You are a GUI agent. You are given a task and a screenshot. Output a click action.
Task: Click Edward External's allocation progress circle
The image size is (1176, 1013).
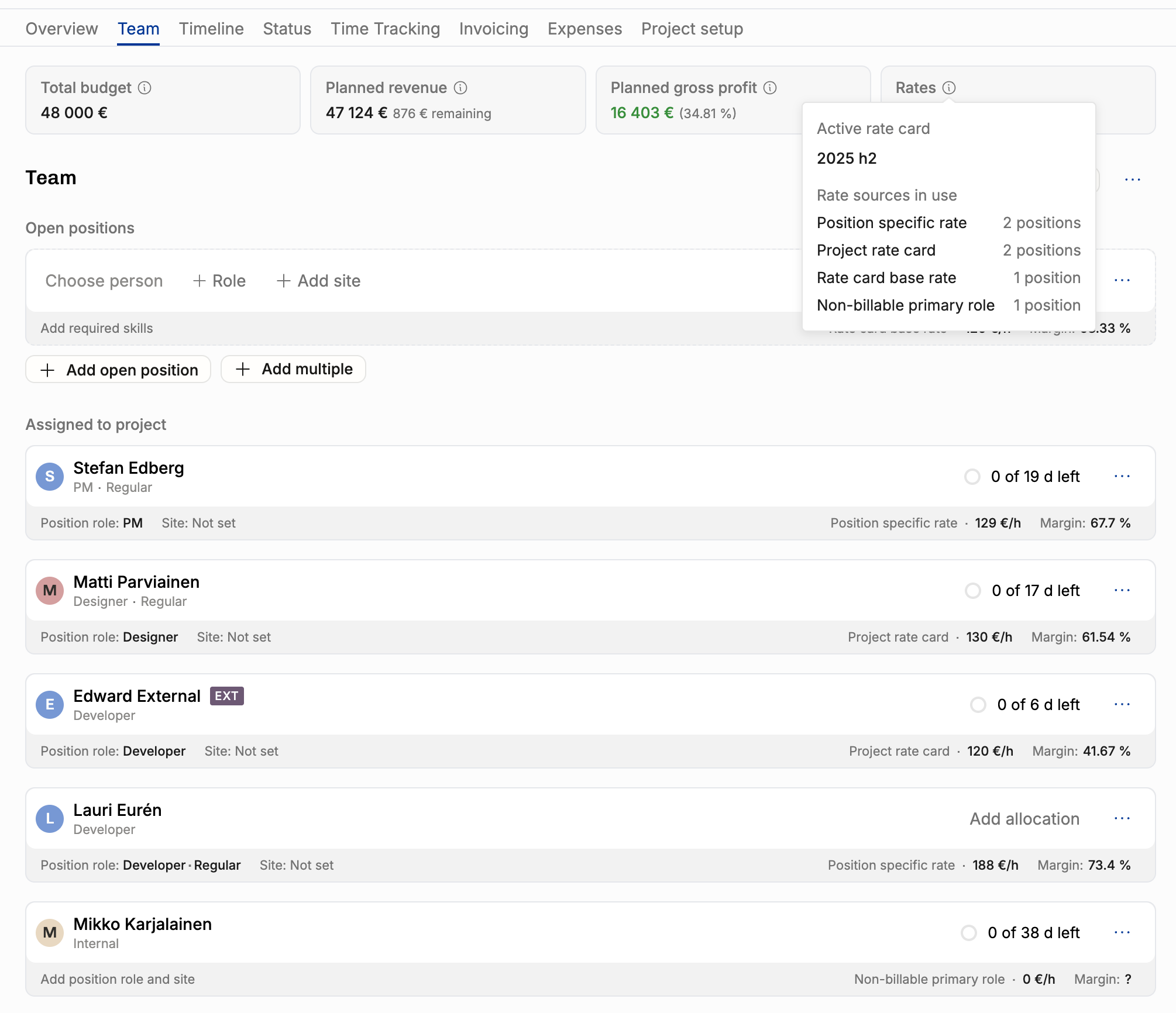[x=978, y=705]
